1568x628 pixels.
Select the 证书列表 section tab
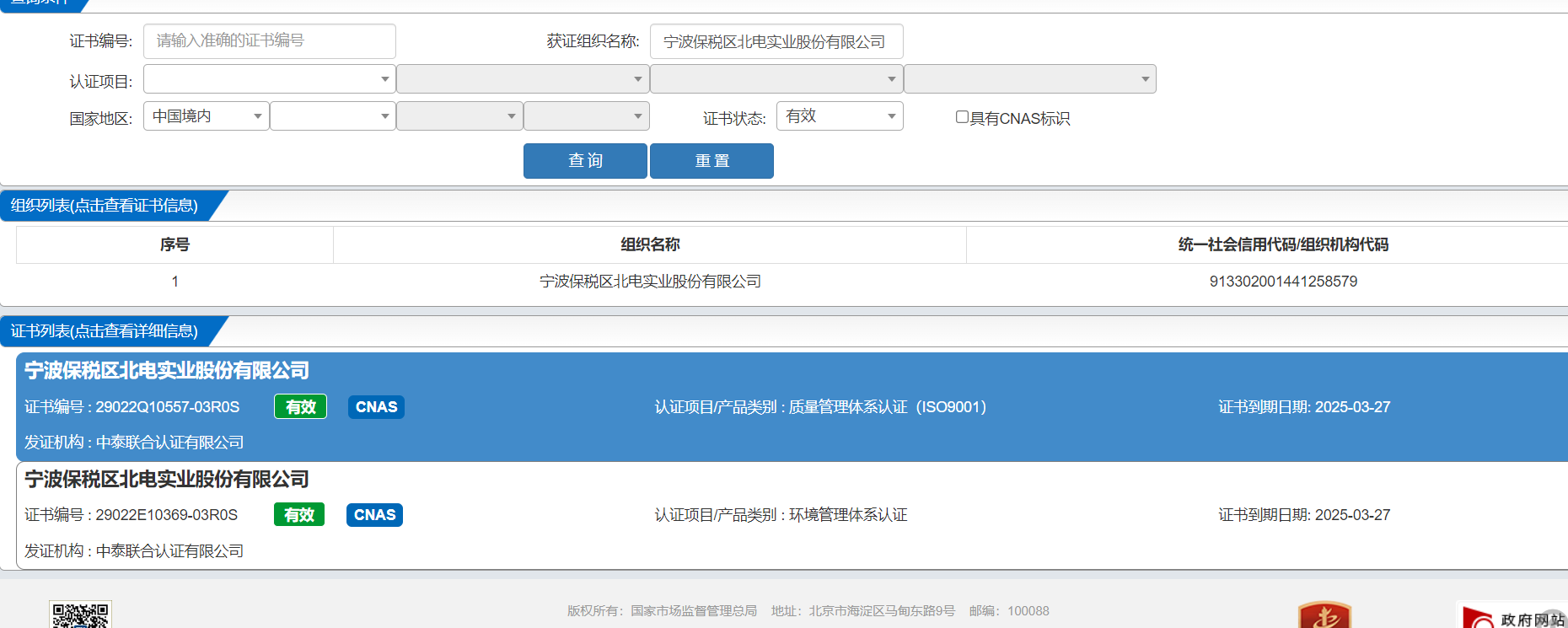[105, 331]
